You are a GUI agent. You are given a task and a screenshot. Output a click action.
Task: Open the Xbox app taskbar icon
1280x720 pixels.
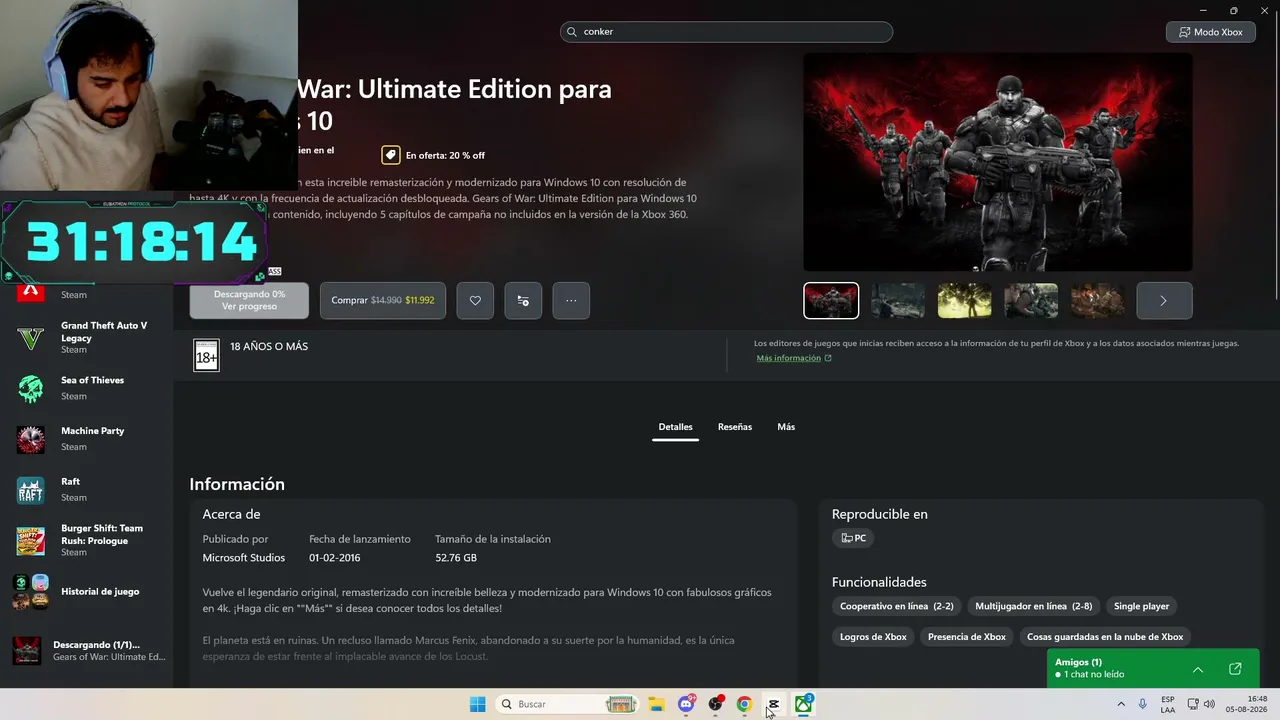(x=803, y=704)
